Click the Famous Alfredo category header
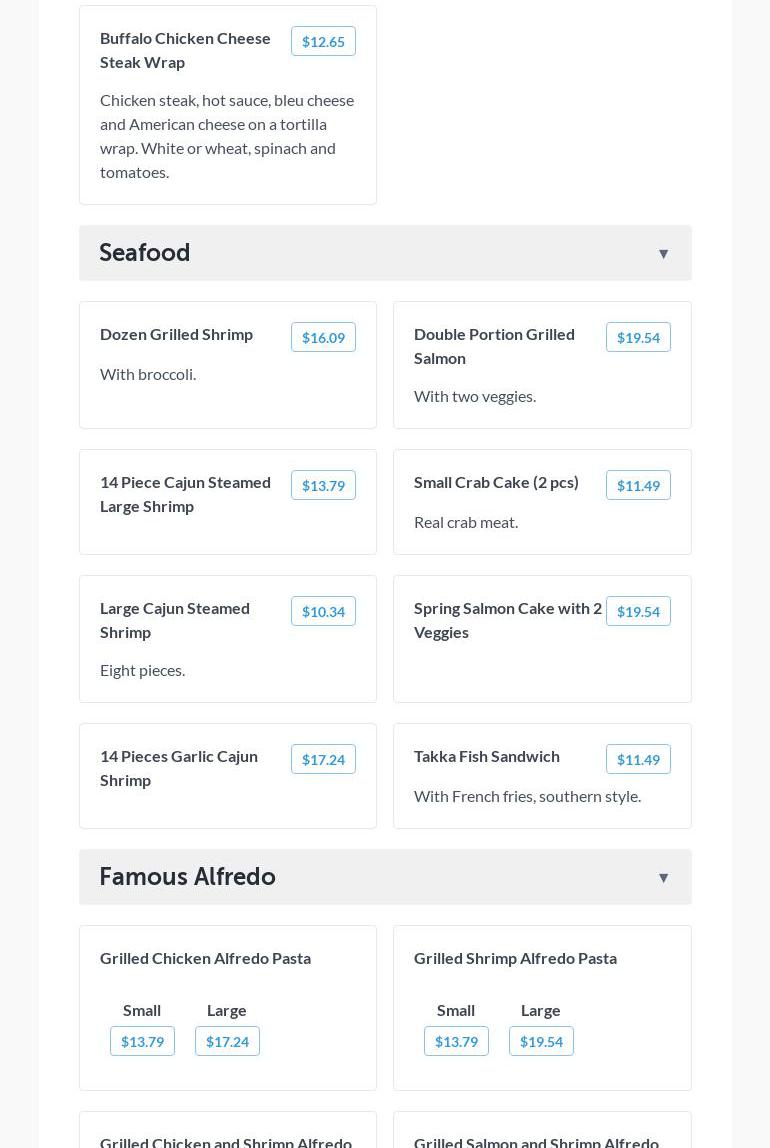Image resolution: width=770 pixels, height=1148 pixels. (x=187, y=877)
